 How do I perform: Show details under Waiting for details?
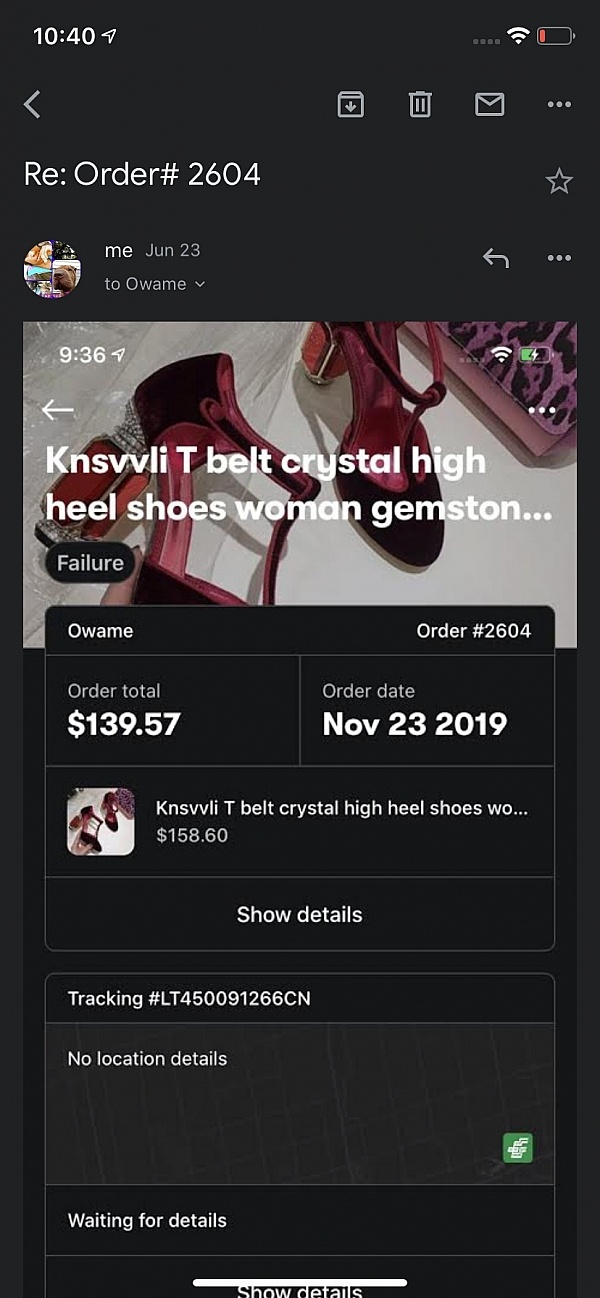(x=300, y=1285)
